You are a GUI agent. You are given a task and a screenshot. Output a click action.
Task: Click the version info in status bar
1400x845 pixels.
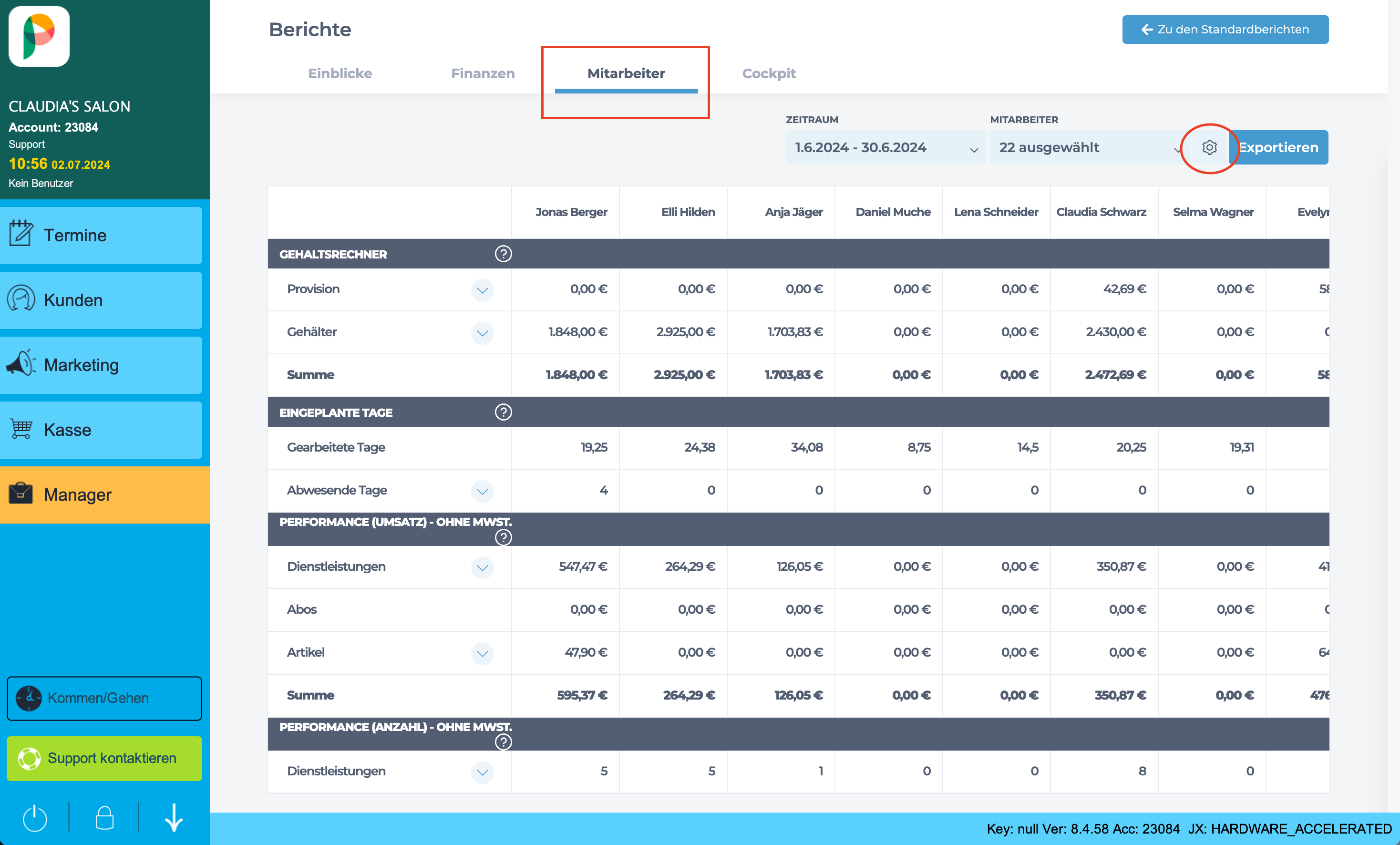pos(1189,829)
